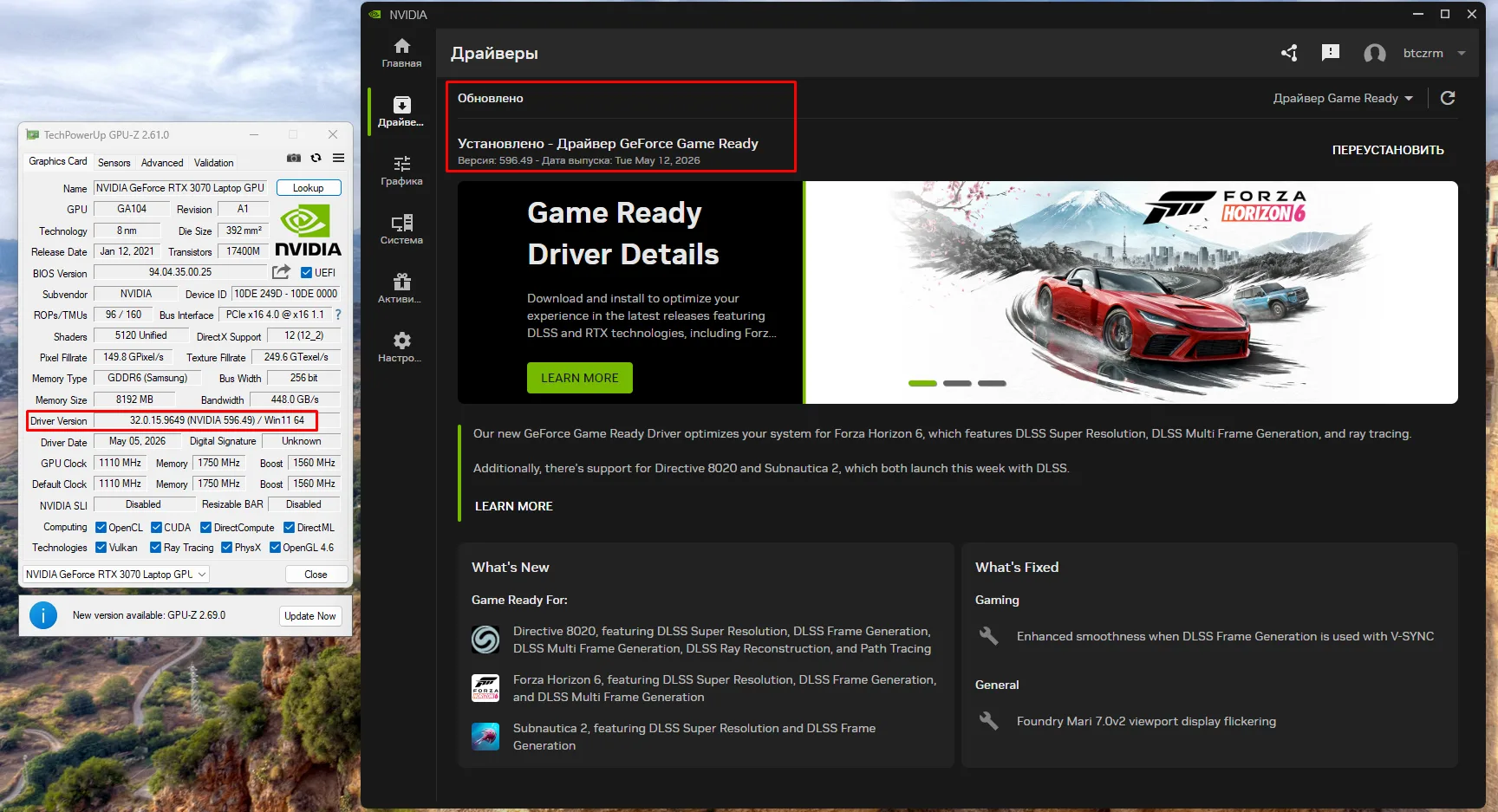
Task: Toggle the DirectCompute checkbox
Action: click(205, 527)
